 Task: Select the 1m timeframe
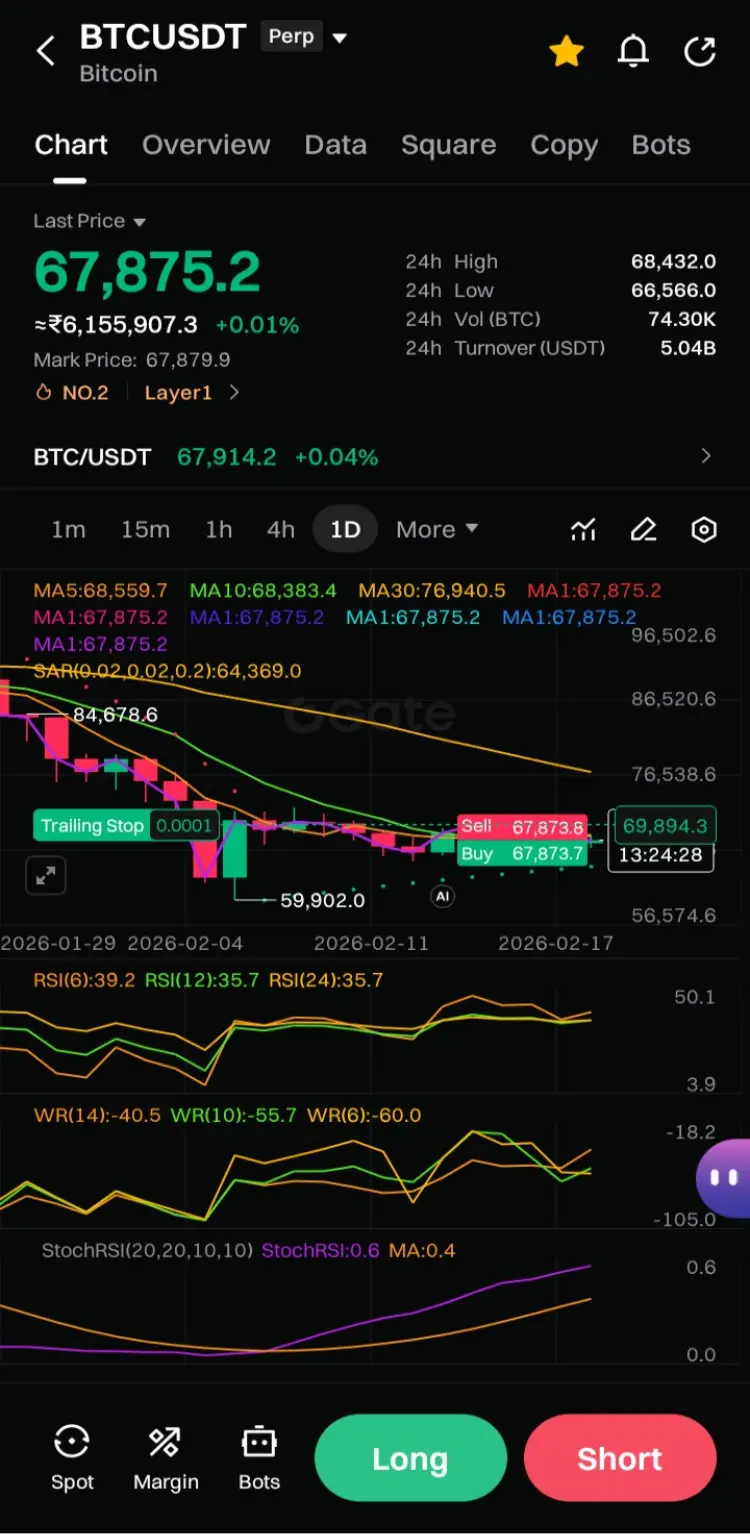click(x=68, y=530)
